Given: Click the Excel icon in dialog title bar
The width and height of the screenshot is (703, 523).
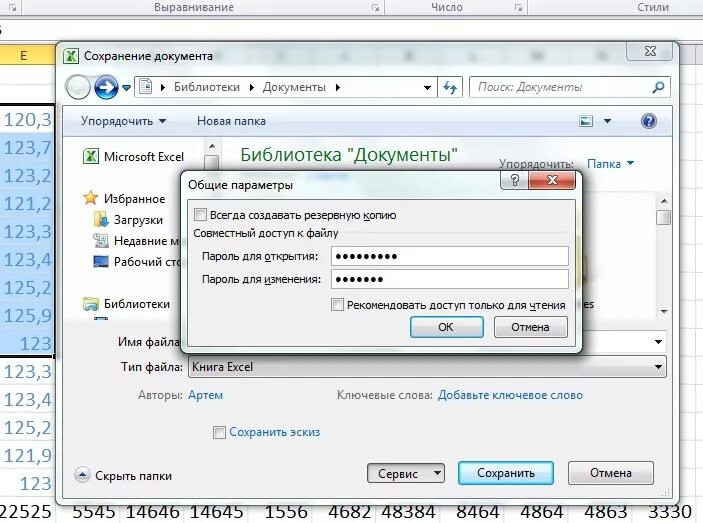Looking at the screenshot, I should (71, 56).
